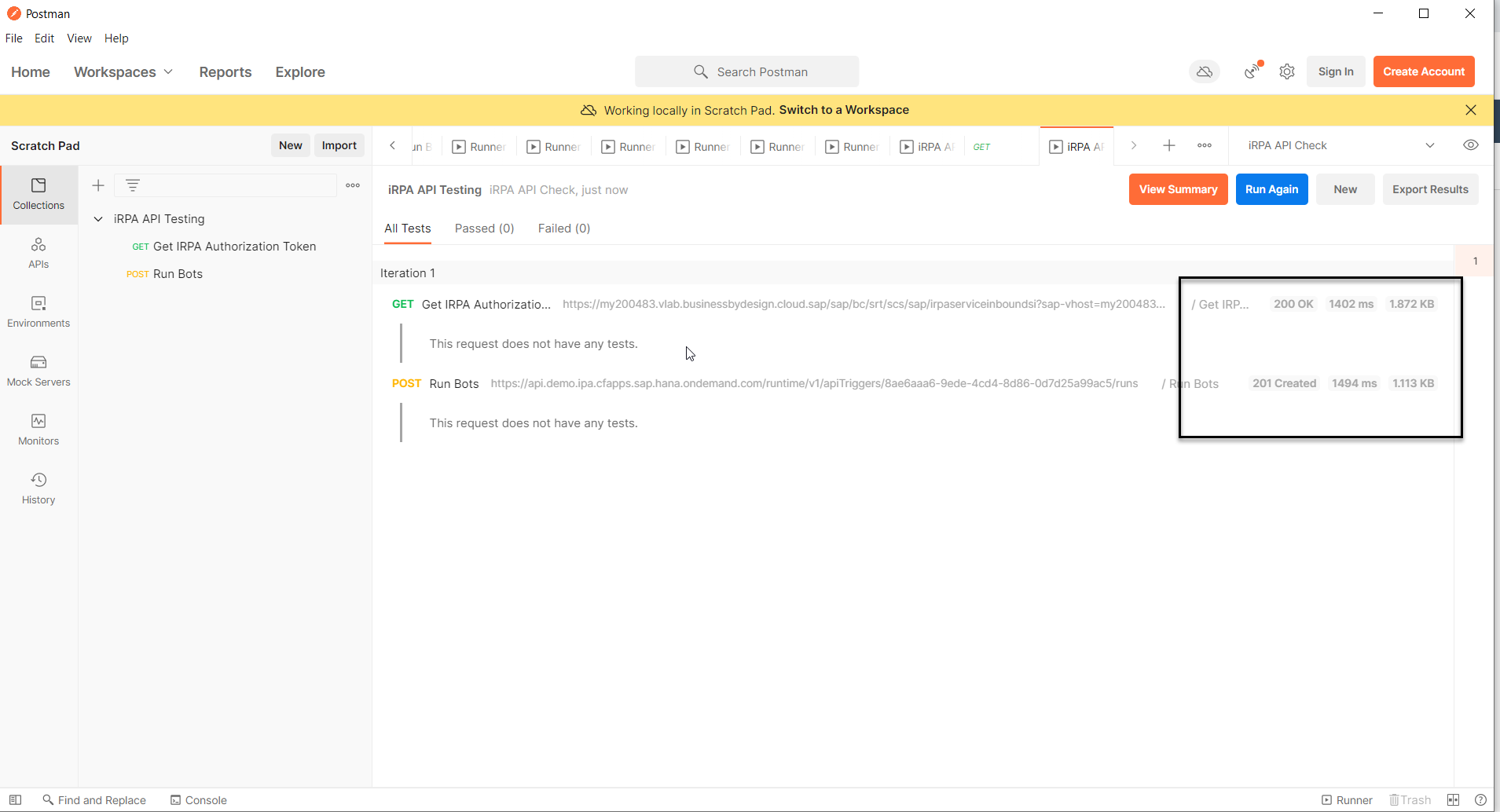Open the History sidebar panel
1500x812 pixels.
tap(39, 488)
